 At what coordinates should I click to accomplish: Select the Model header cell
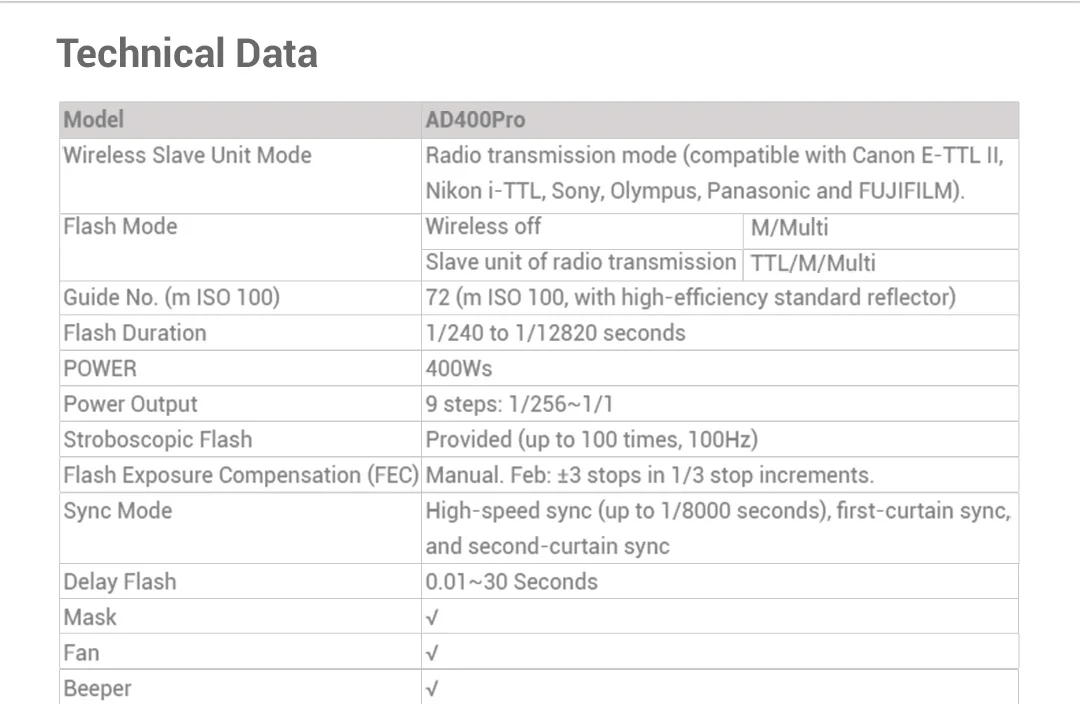coord(94,120)
